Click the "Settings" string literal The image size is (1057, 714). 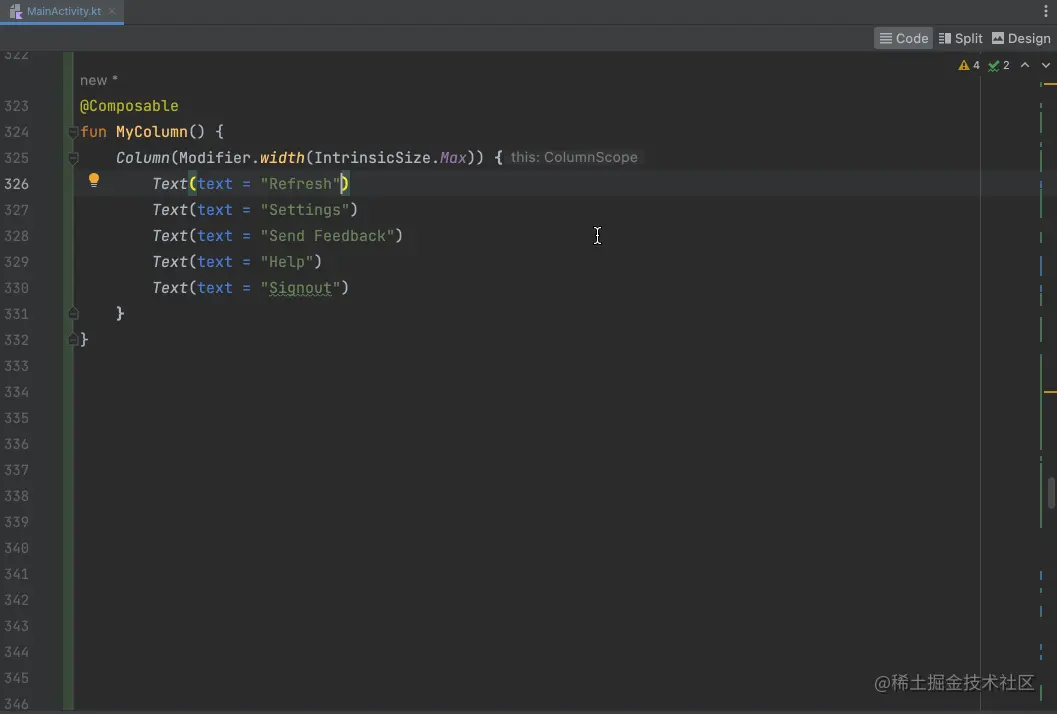click(305, 210)
